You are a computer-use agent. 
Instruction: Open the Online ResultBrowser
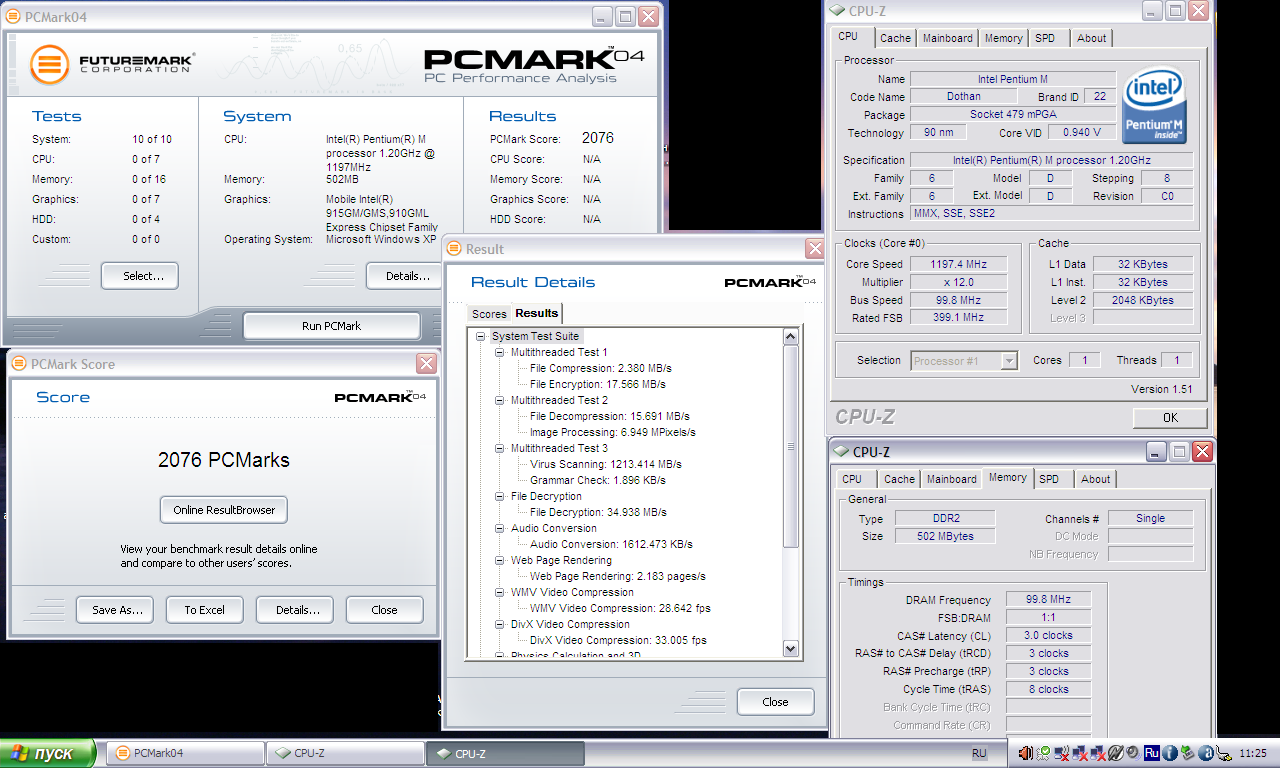[224, 510]
